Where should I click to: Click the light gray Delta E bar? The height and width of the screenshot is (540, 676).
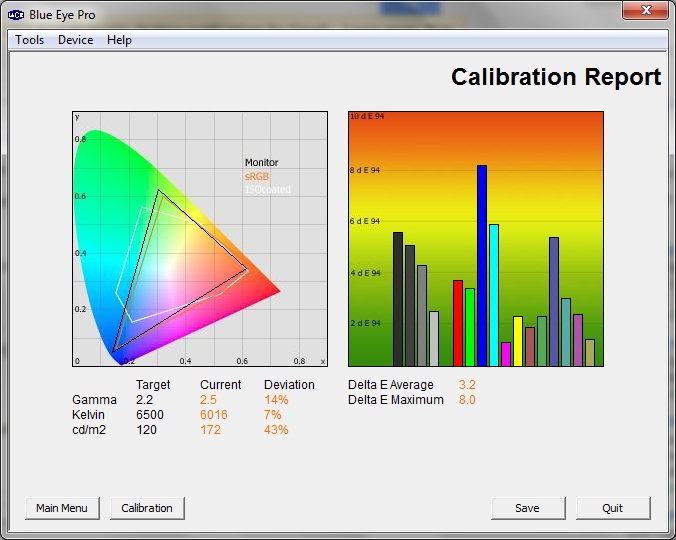[x=434, y=339]
